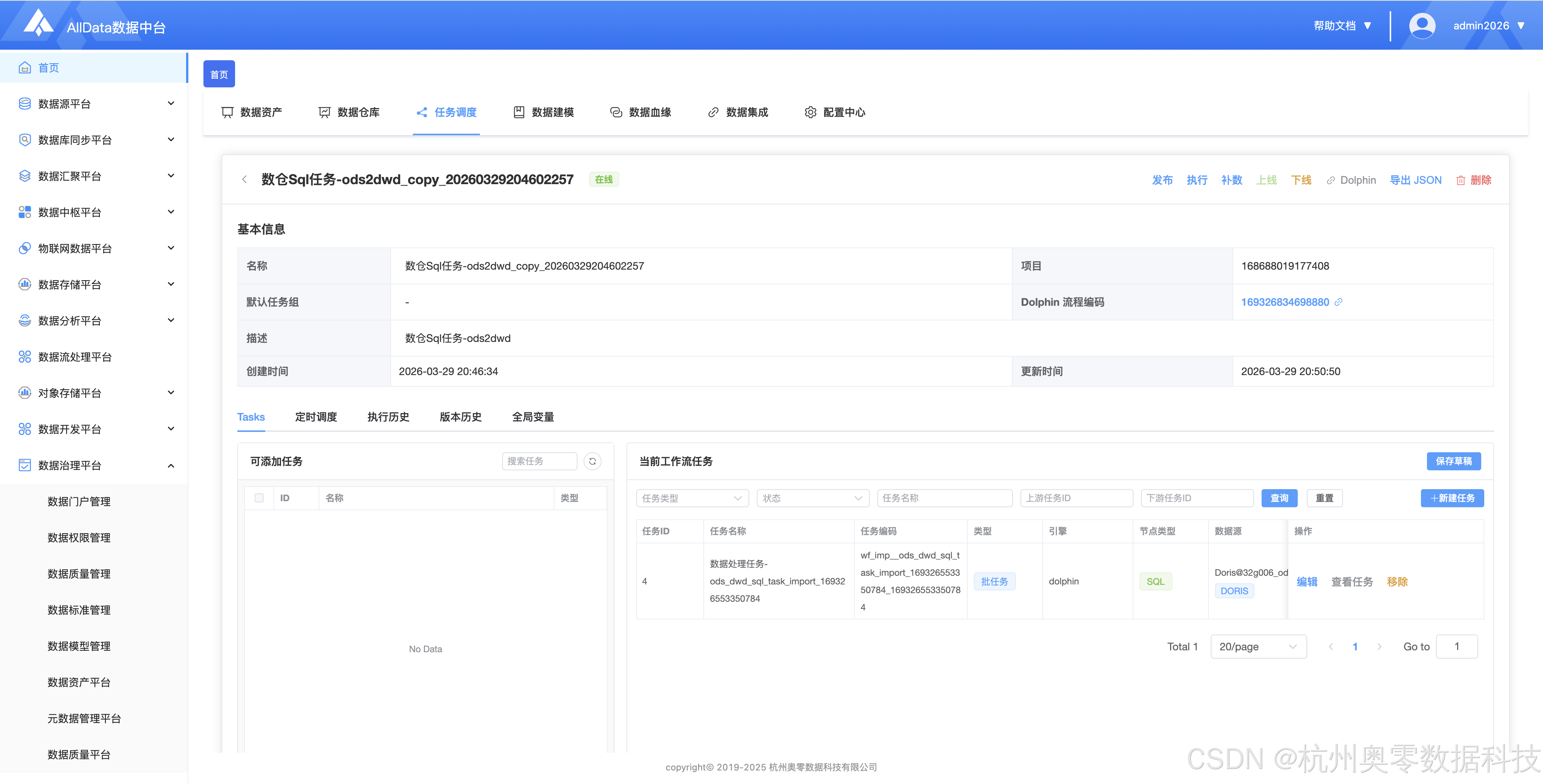Focus the 任务名称 filter field

(945, 498)
